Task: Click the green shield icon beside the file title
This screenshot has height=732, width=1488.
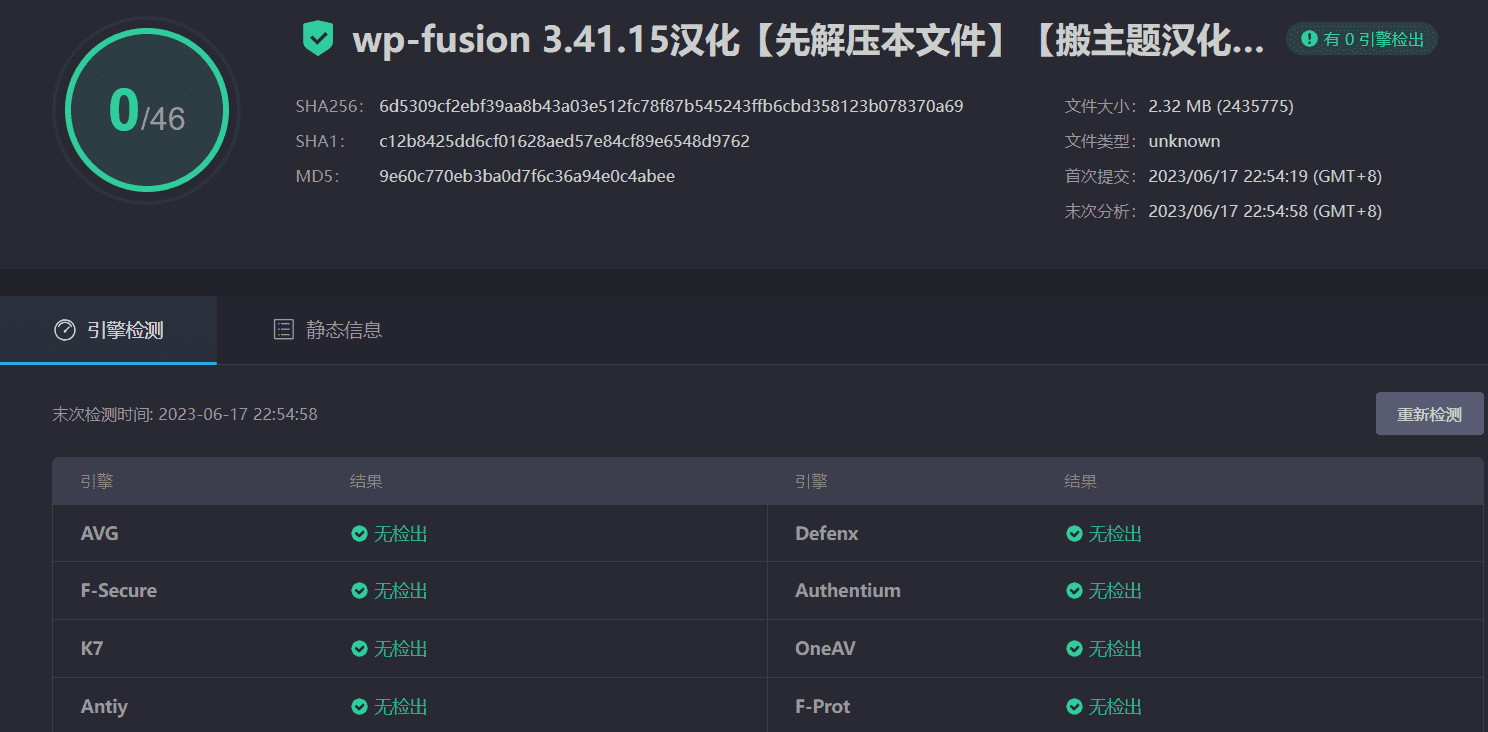Action: (x=318, y=39)
